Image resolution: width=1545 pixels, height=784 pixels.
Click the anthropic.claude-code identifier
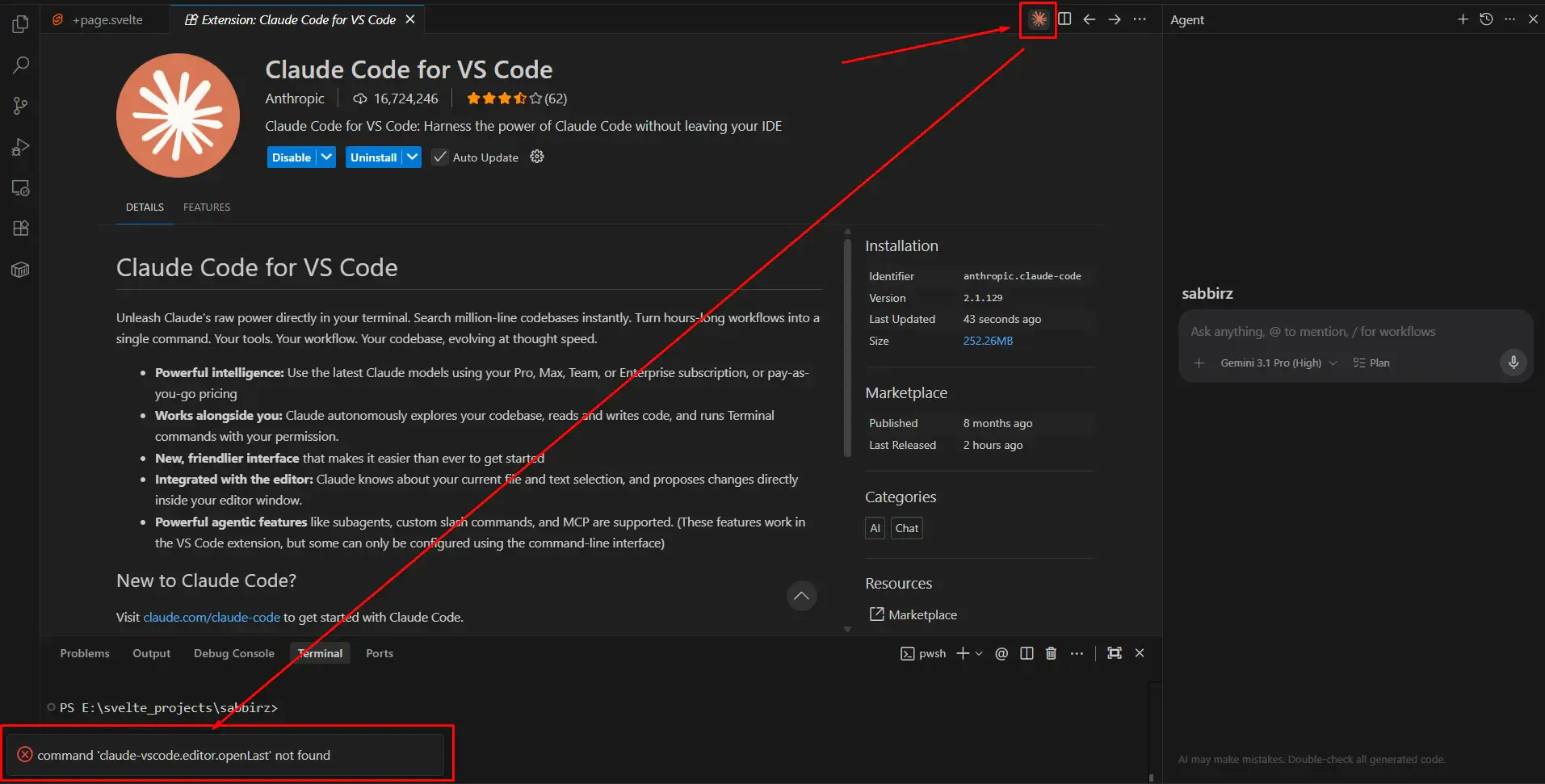point(1022,276)
